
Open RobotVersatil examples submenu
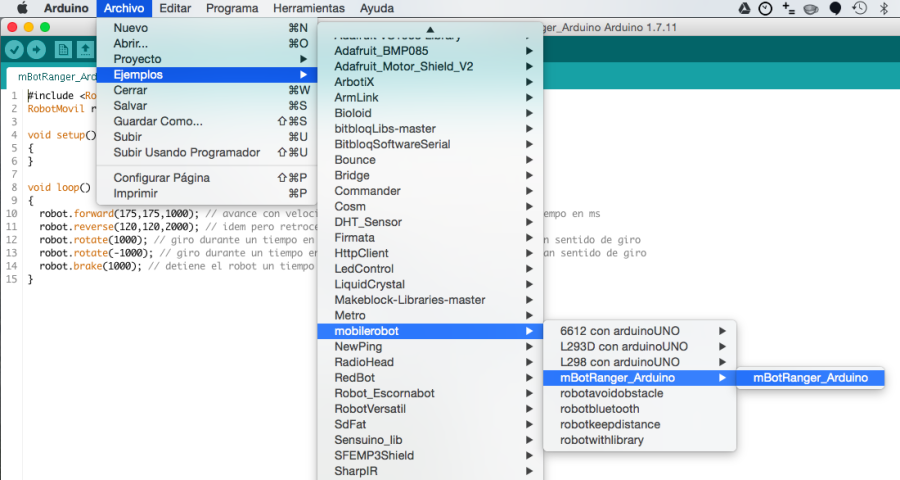(430, 408)
